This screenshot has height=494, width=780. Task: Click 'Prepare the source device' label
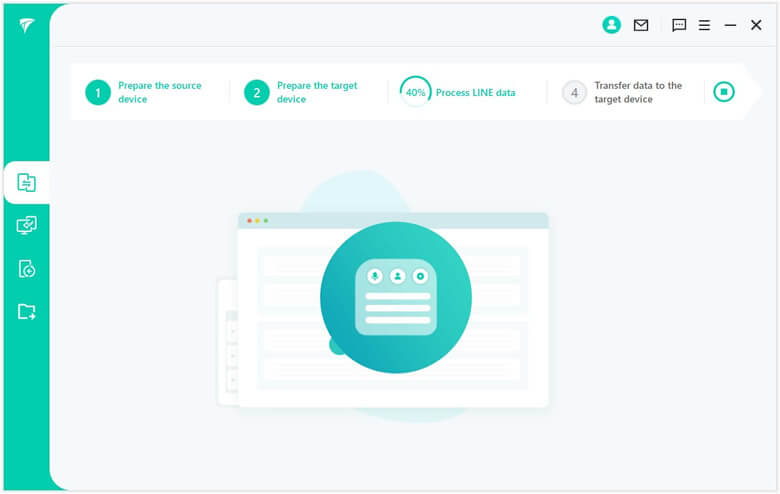[160, 93]
